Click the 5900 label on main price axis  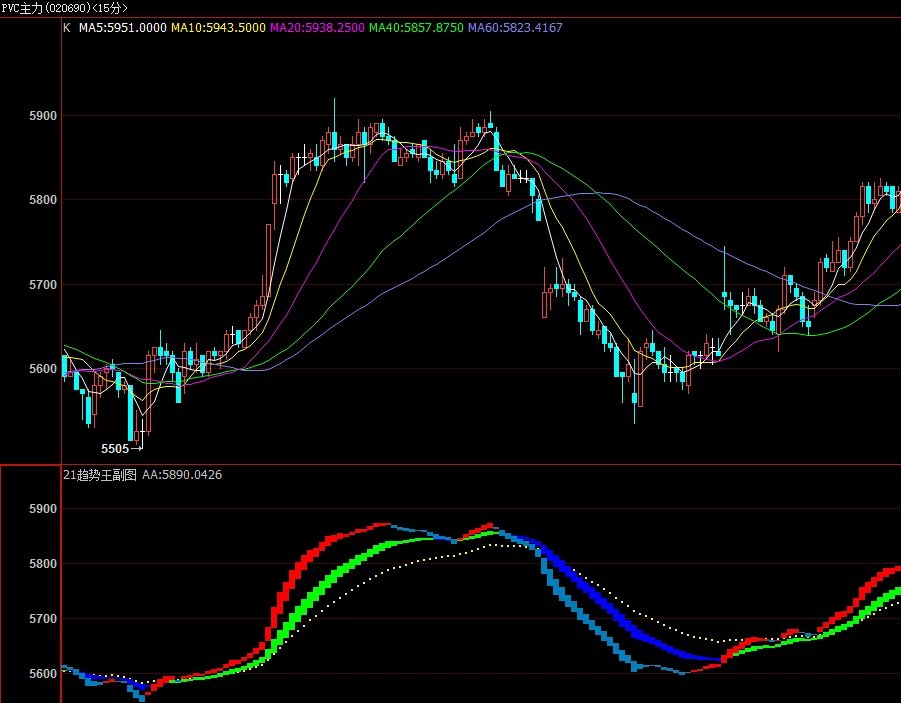(x=42, y=116)
